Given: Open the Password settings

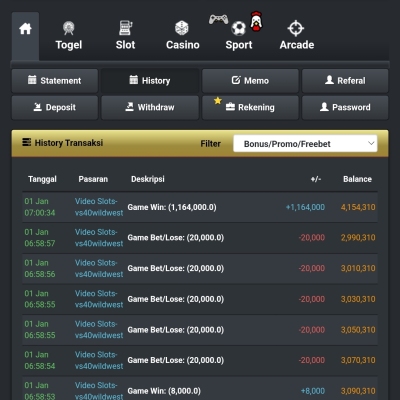Looking at the screenshot, I should tap(345, 107).
